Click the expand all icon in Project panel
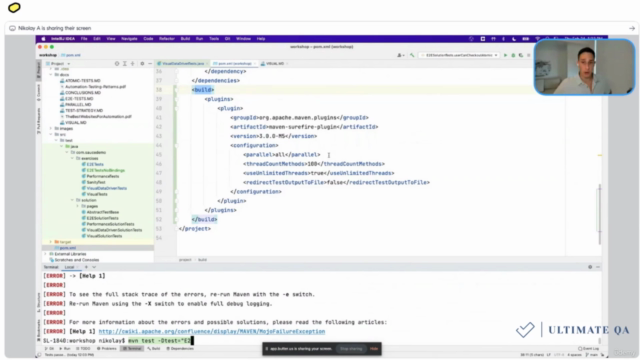This screenshot has width=640, height=360. point(124,64)
